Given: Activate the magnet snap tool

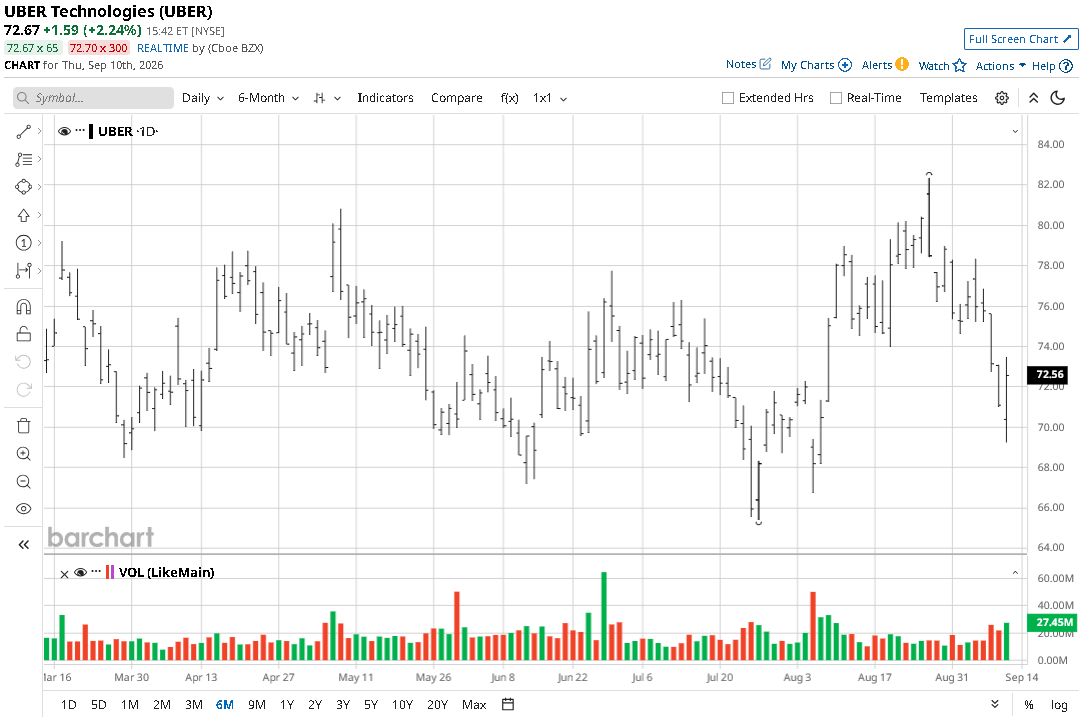Looking at the screenshot, I should point(24,306).
